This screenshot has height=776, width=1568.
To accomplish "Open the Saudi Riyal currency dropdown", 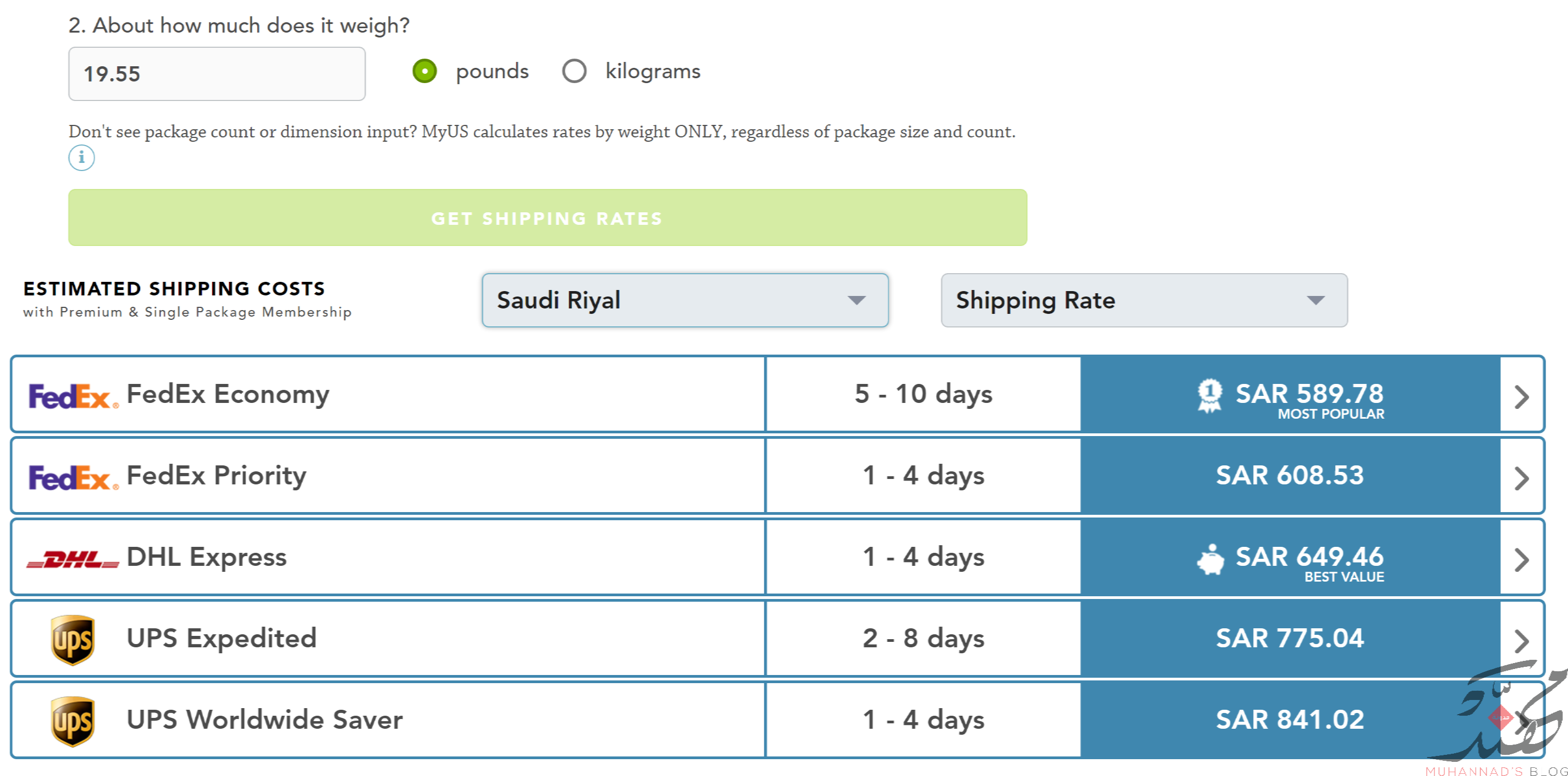I will 685,300.
